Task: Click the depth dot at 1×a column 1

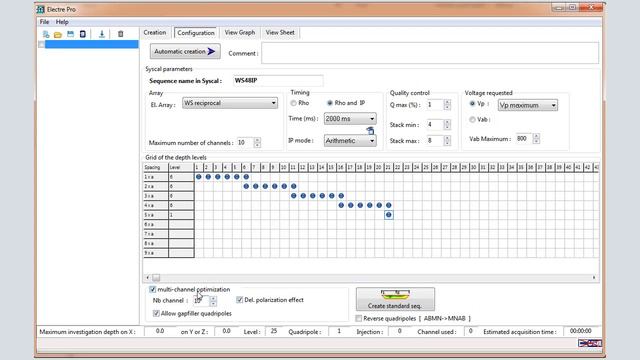Action: coord(199,177)
